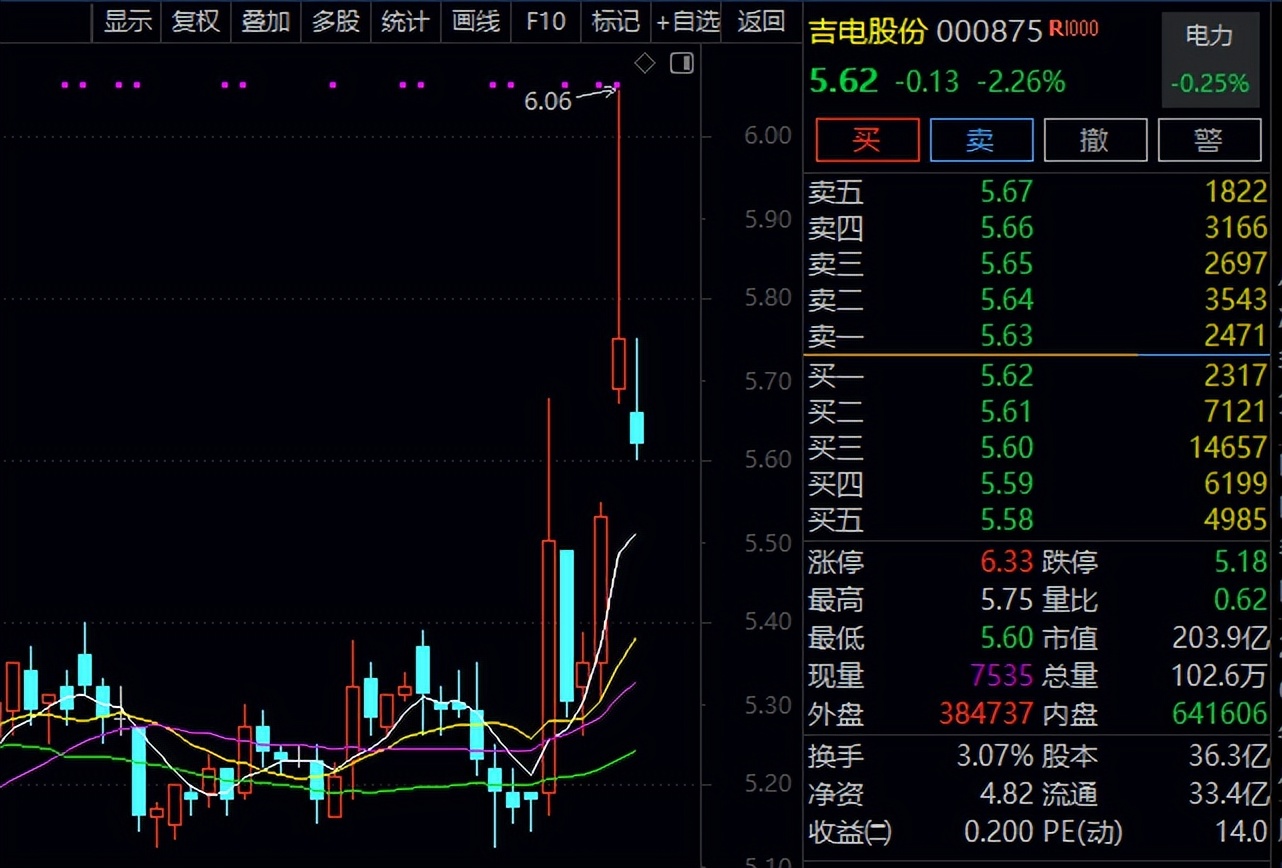
Task: Click the blue 卖 sell button
Action: pyautogui.click(x=981, y=140)
